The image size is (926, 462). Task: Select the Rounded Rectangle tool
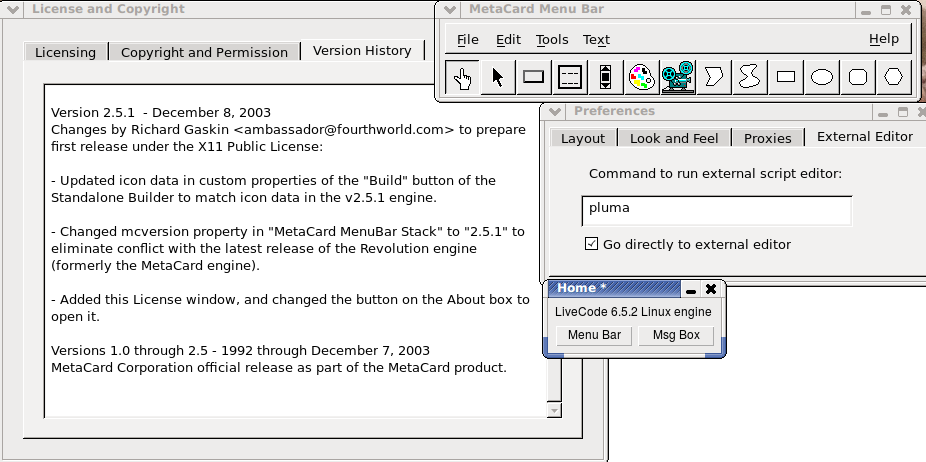(857, 77)
